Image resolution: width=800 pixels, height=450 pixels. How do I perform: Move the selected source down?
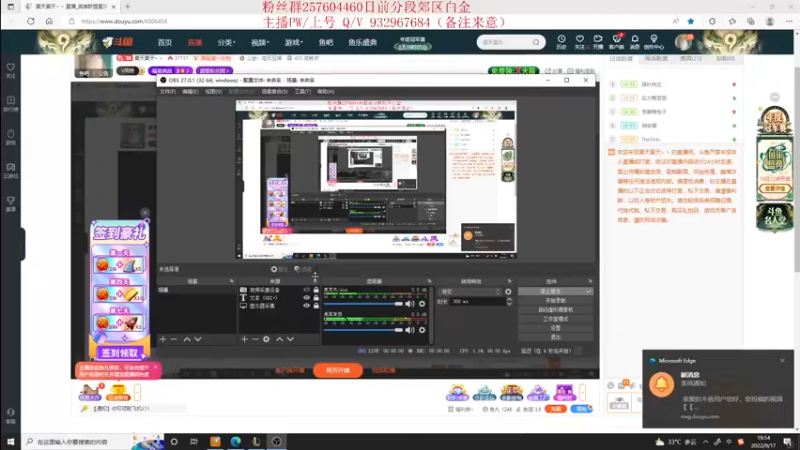pyautogui.click(x=290, y=339)
